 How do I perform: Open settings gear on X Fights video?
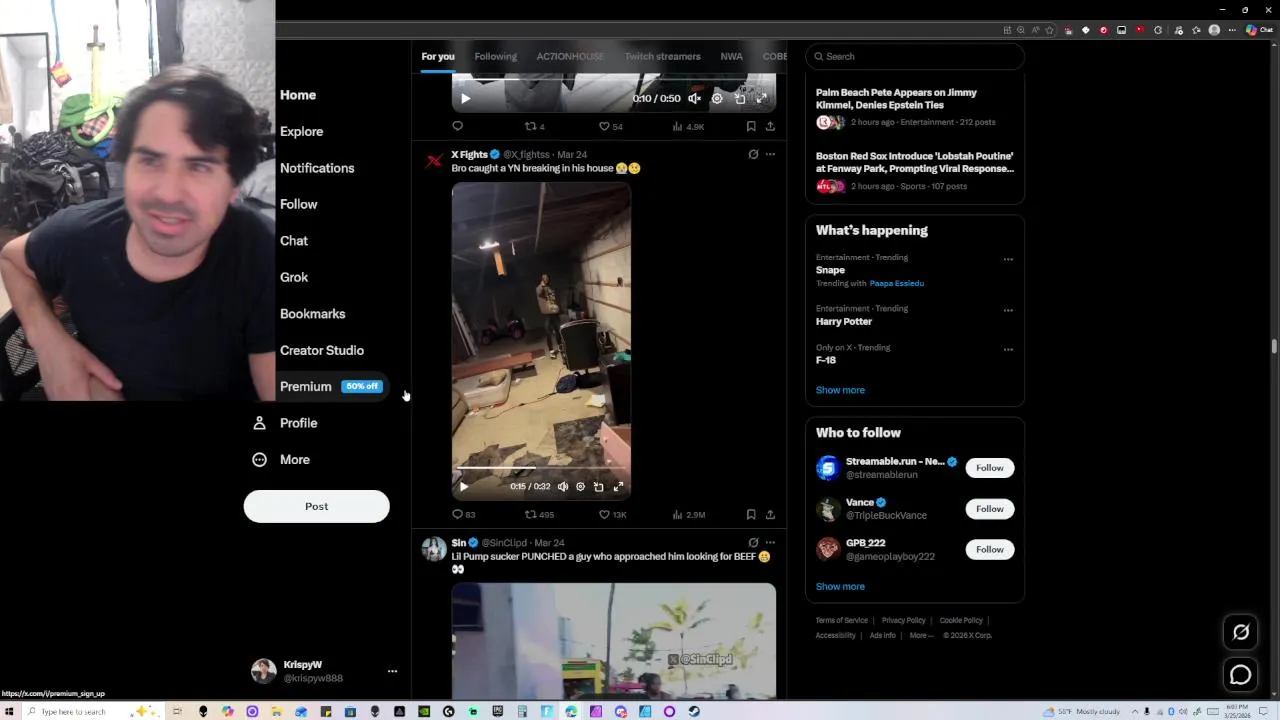tap(580, 487)
